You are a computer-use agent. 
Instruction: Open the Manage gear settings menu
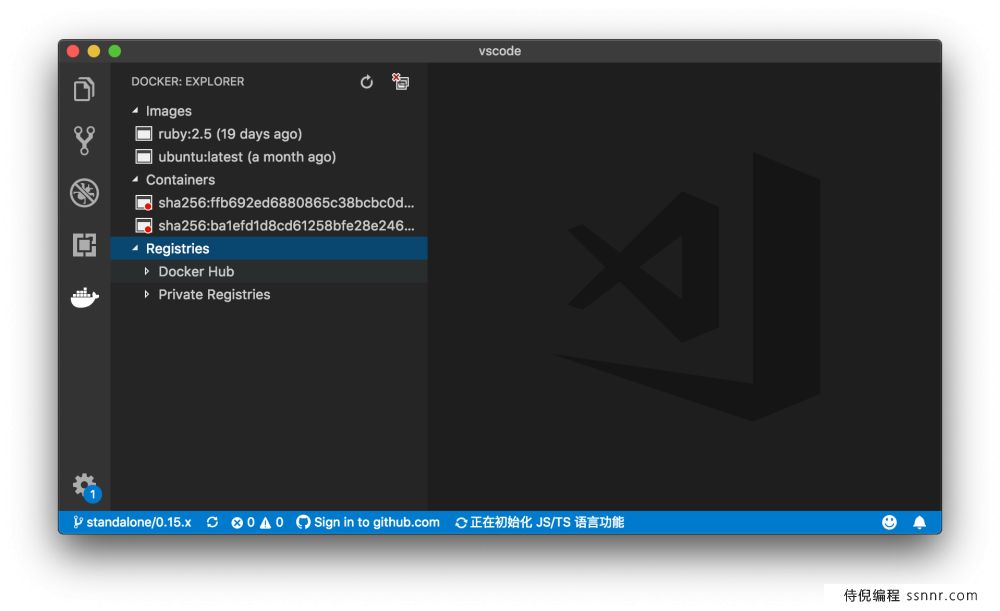pyautogui.click(x=85, y=487)
